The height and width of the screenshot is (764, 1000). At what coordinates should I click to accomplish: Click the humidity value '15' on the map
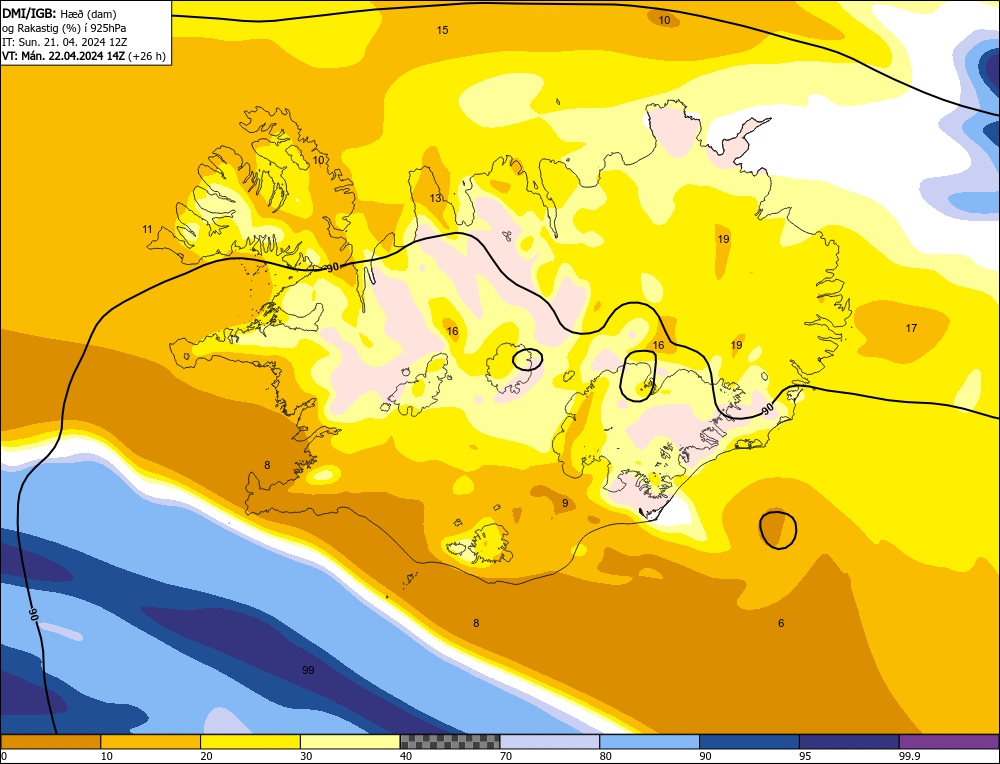coord(442,30)
